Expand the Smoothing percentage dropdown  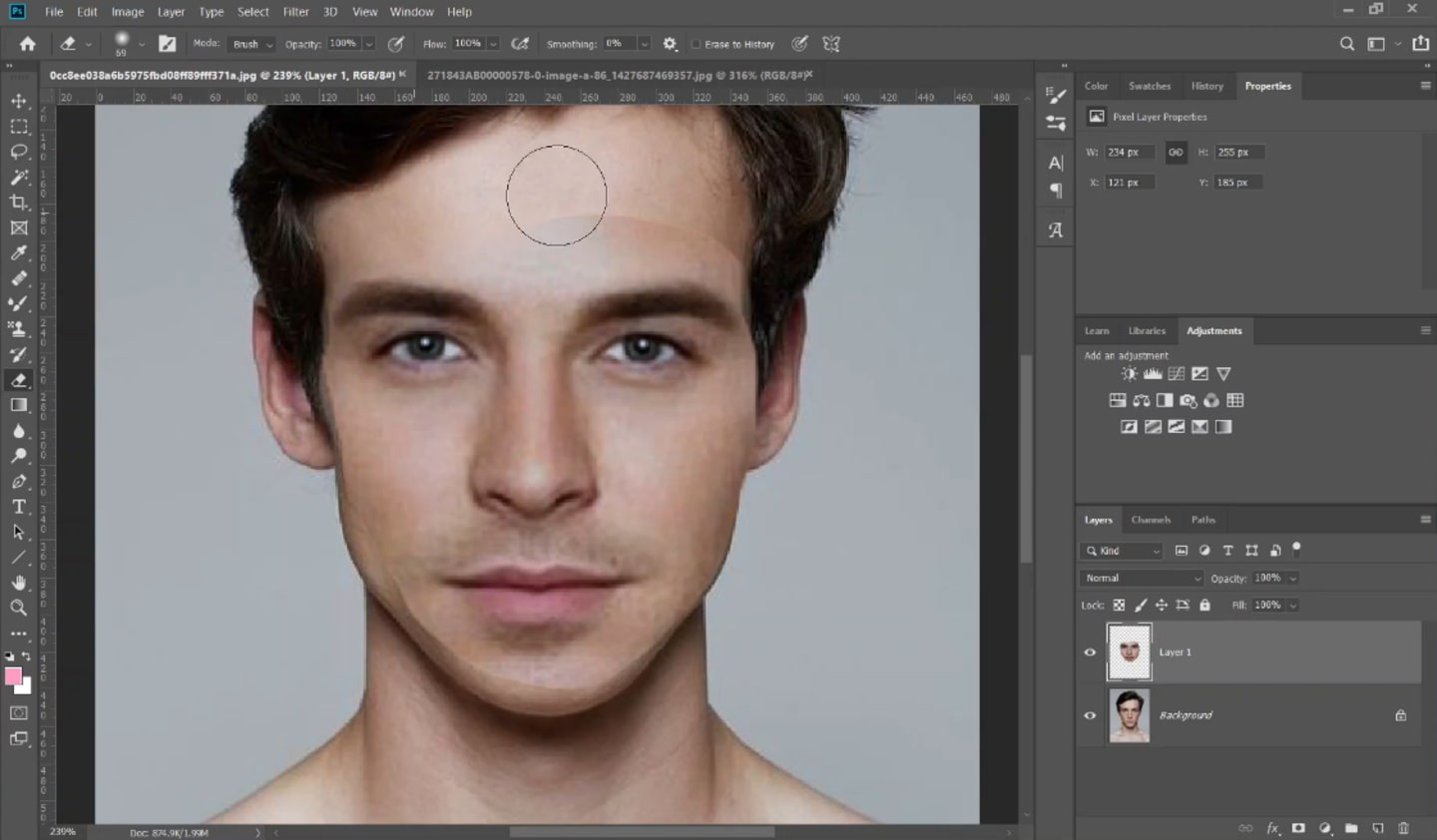(x=645, y=44)
